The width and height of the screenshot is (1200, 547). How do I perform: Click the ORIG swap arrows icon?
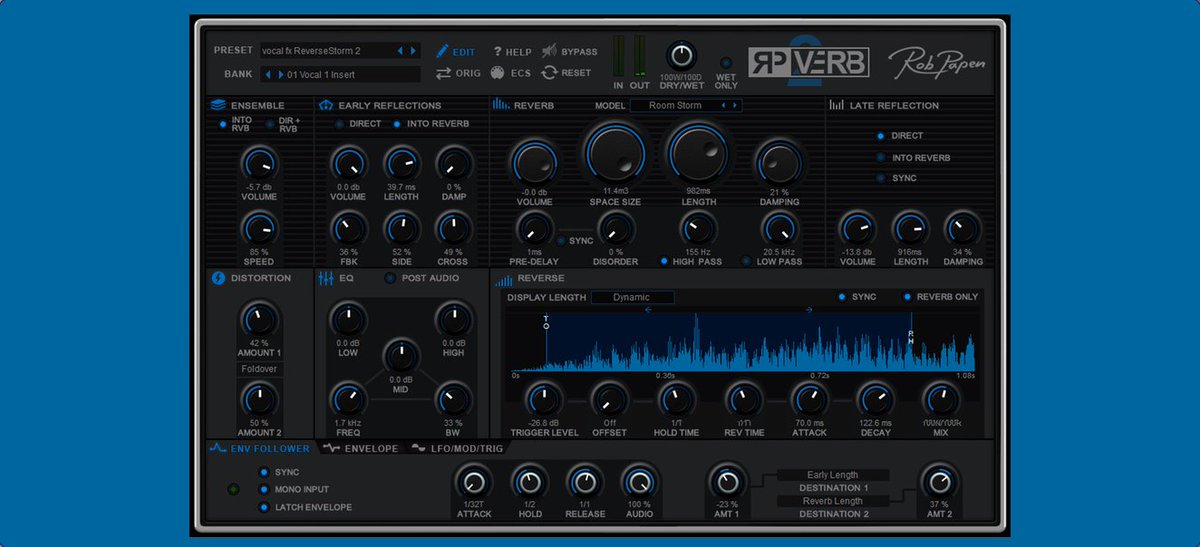coord(444,73)
